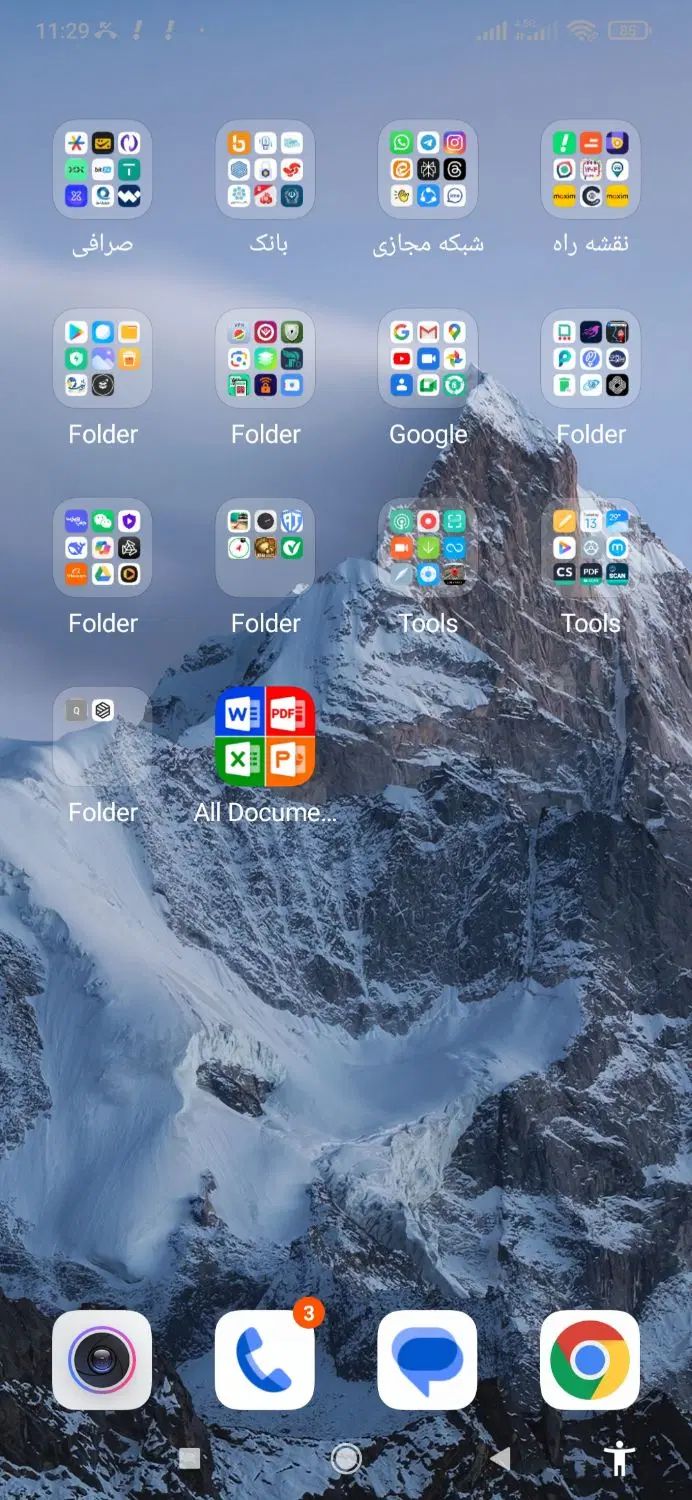Open the بانک folder
The height and width of the screenshot is (1500, 692).
click(x=265, y=169)
